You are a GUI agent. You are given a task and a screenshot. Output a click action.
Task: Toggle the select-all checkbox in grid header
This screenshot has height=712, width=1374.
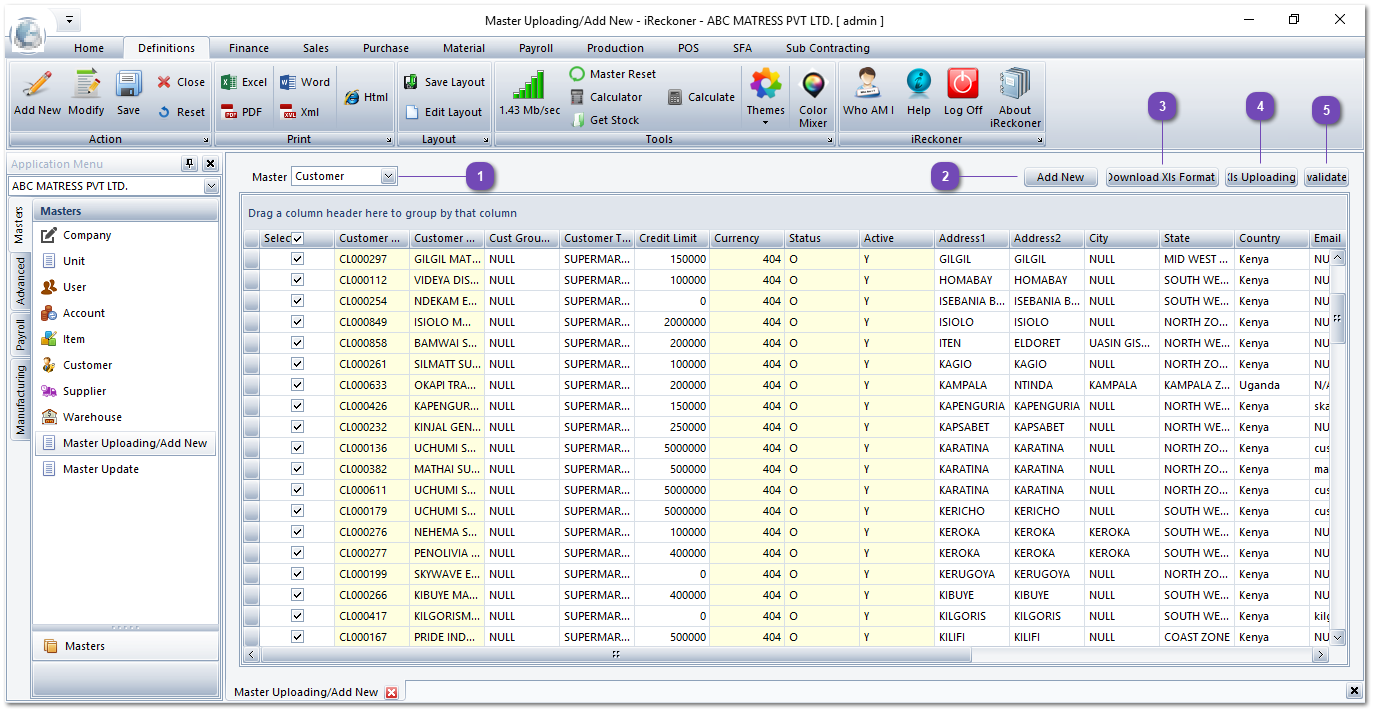tap(297, 239)
